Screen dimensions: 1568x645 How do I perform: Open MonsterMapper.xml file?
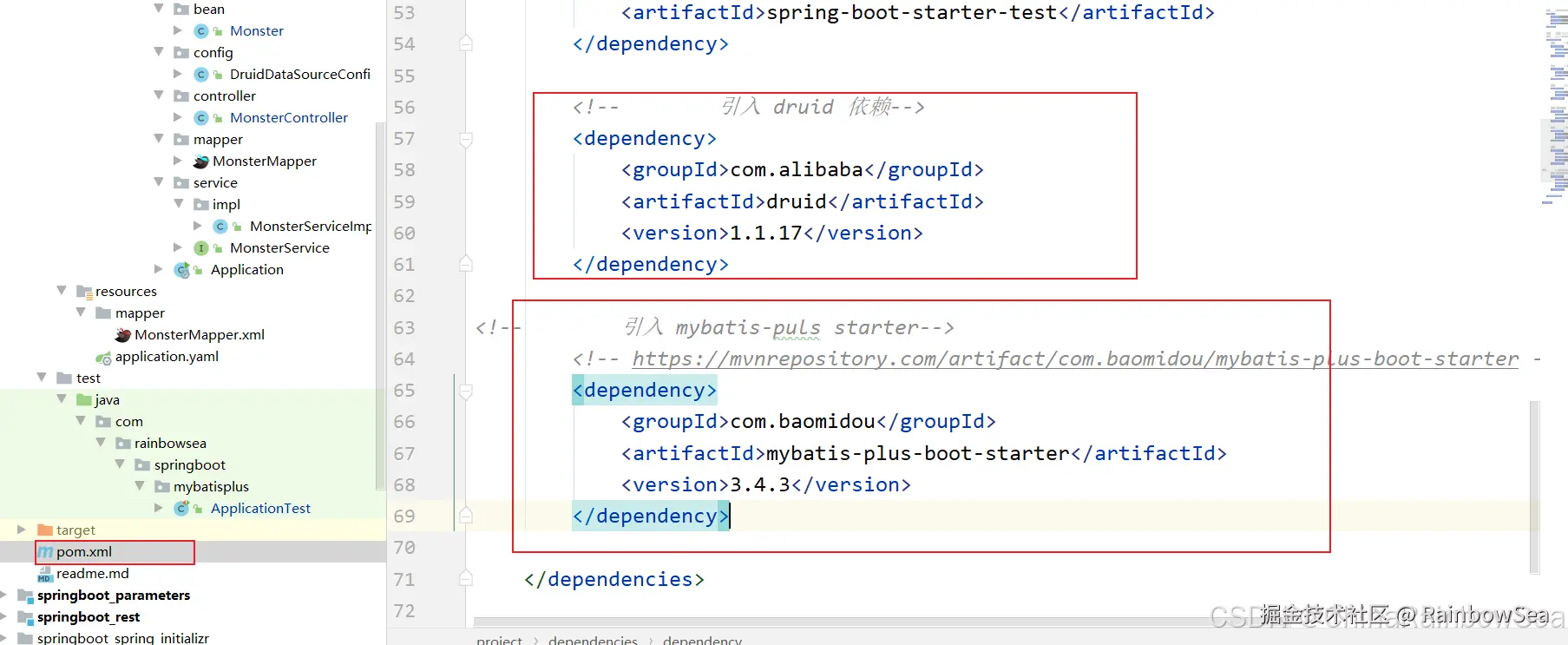click(x=200, y=334)
